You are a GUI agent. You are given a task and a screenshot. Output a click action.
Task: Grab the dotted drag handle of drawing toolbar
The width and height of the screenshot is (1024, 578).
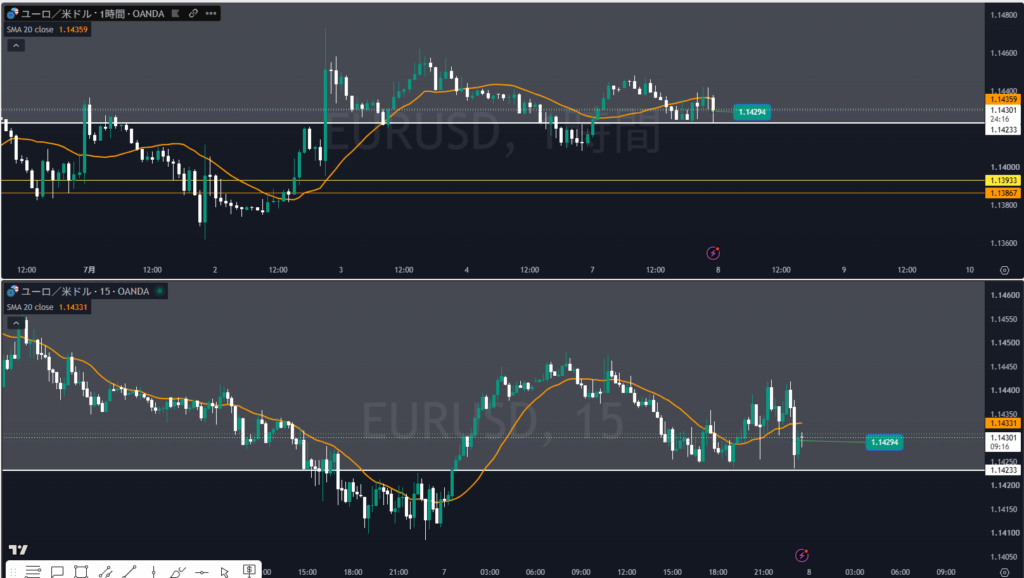click(14, 572)
